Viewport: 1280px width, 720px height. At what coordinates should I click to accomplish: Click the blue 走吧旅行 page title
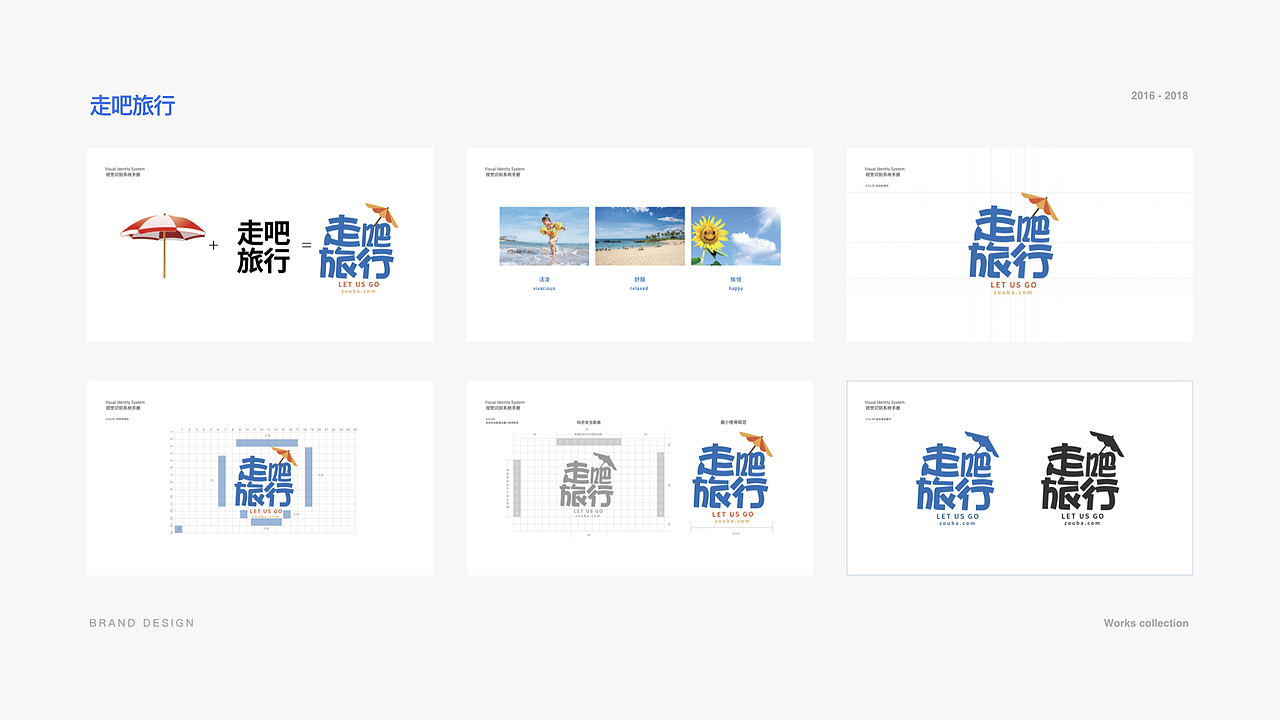132,105
